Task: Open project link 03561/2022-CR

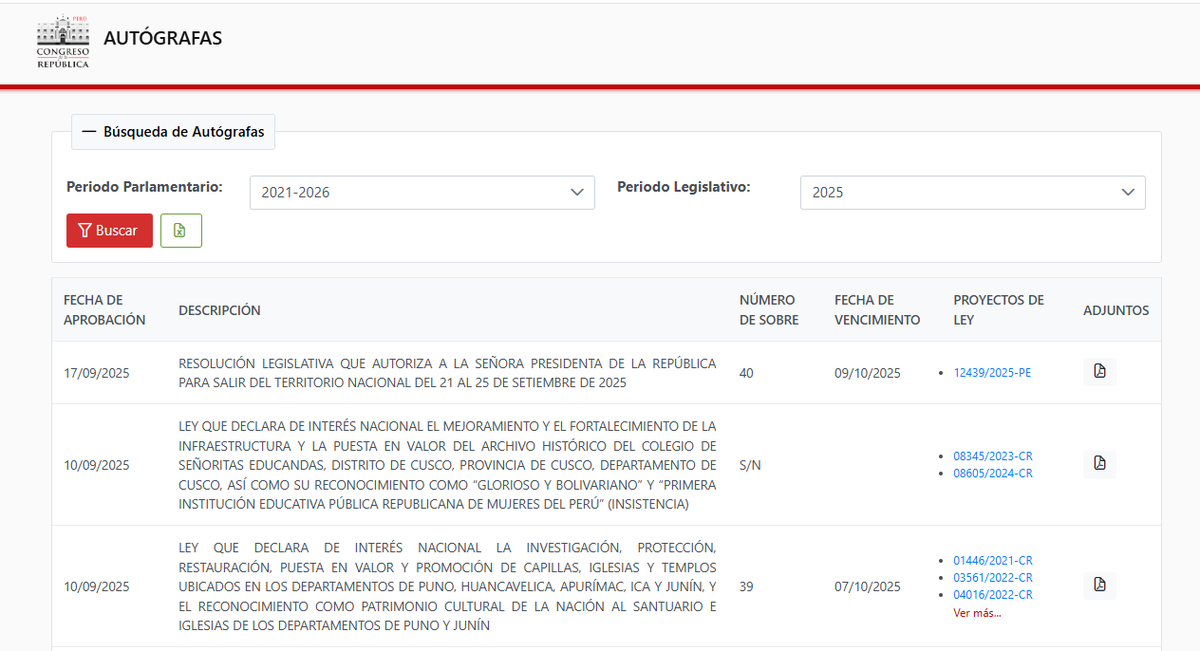Action: 993,578
